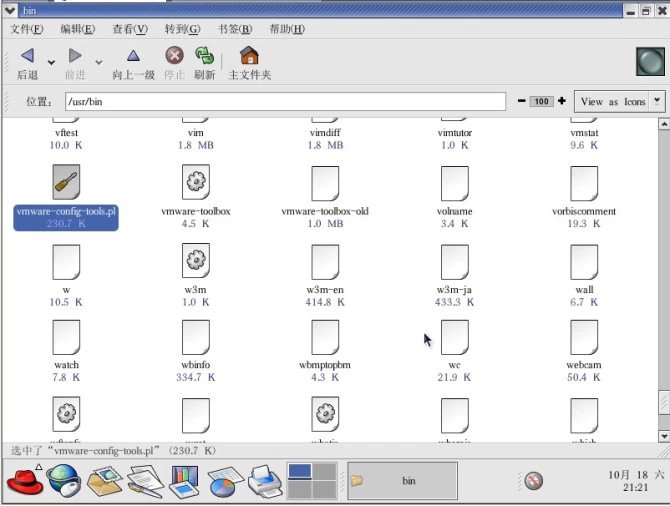The height and width of the screenshot is (506, 670).
Task: Open the Red Hat main menu
Action: pyautogui.click(x=25, y=481)
